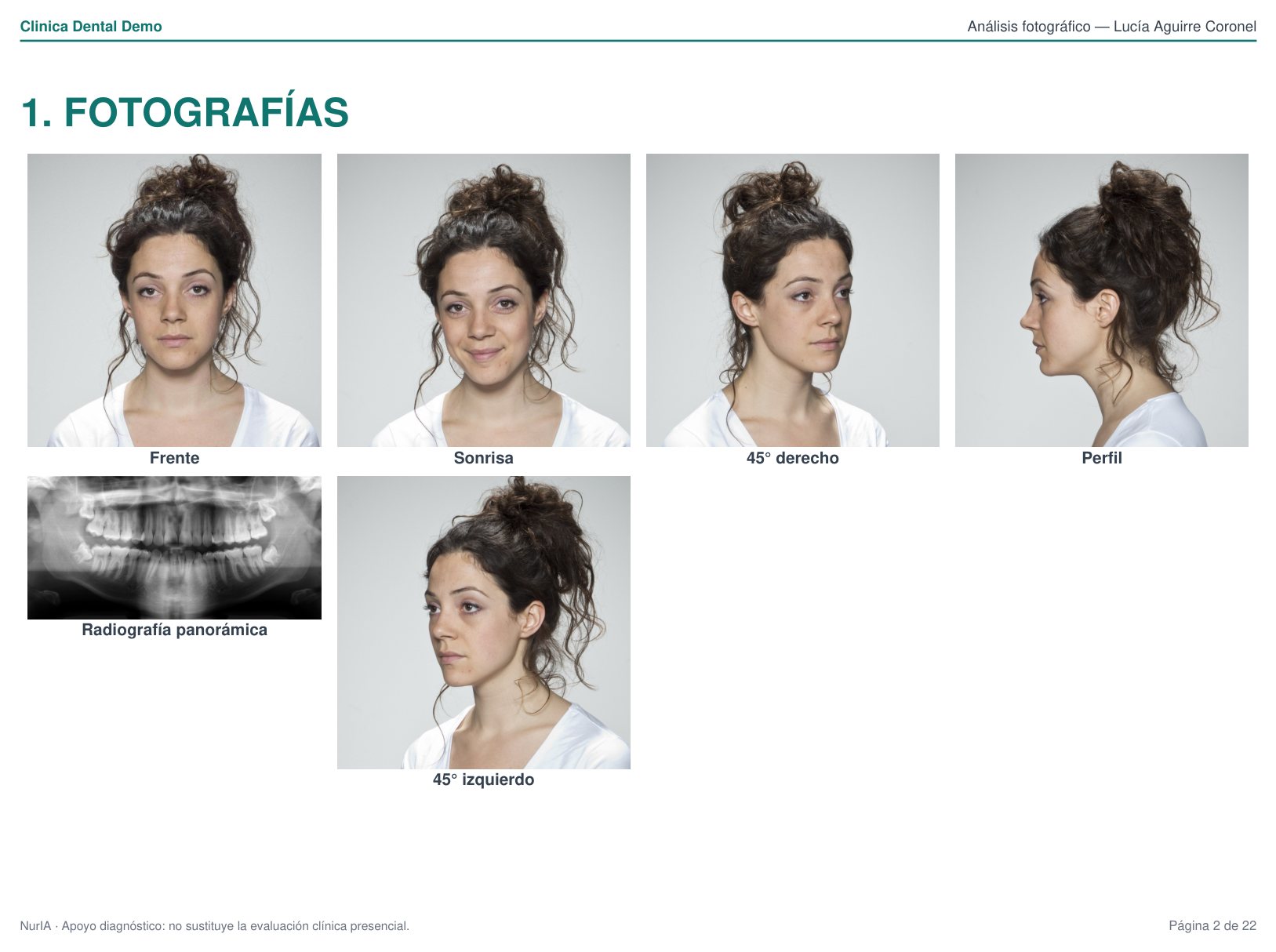Click the 'Análisis fotográfico — Lucía Aguirre Coronel' header
Screen dimensions: 1276x952
[1111, 26]
